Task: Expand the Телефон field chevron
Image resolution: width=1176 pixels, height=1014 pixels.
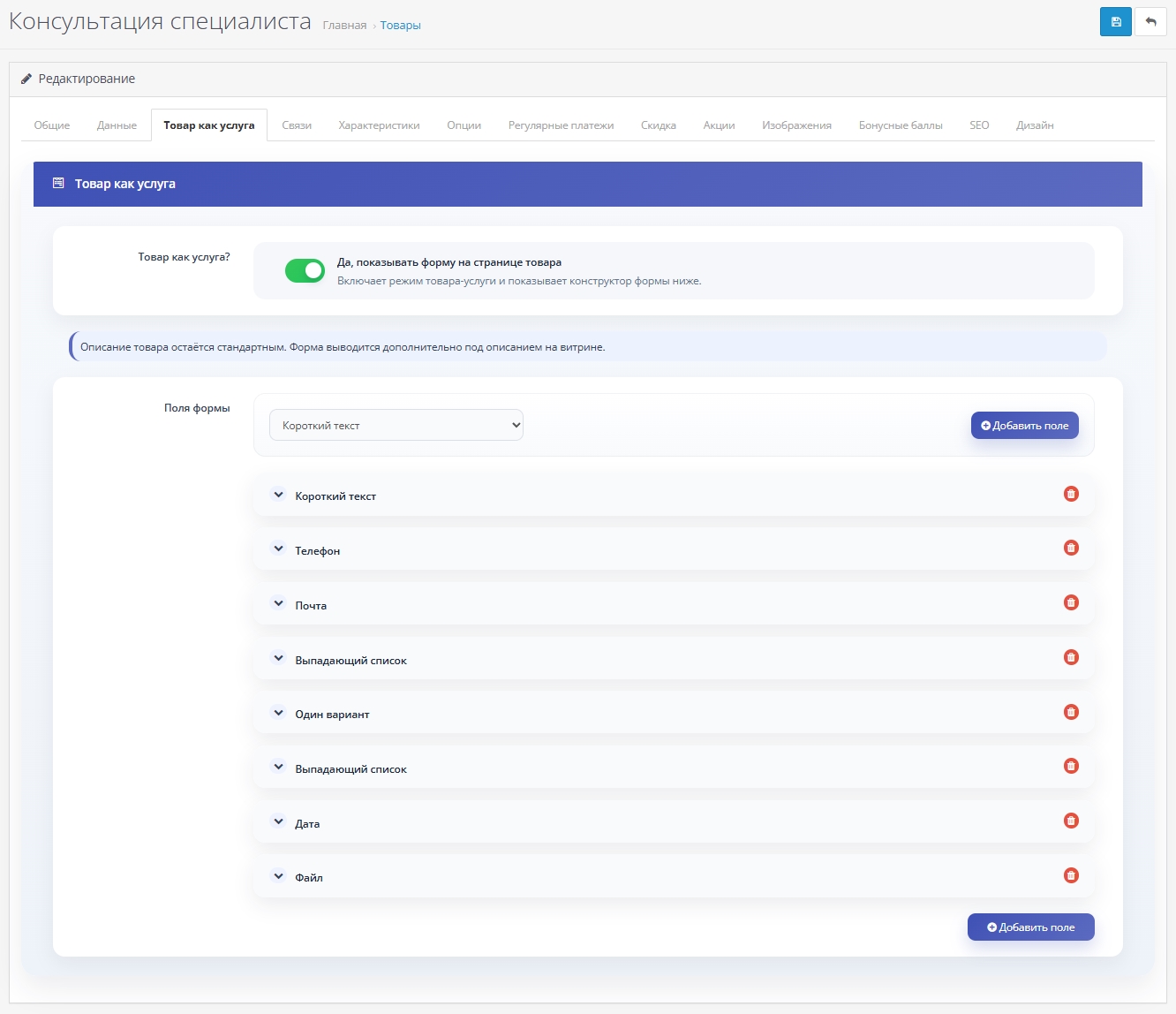Action: (x=278, y=549)
